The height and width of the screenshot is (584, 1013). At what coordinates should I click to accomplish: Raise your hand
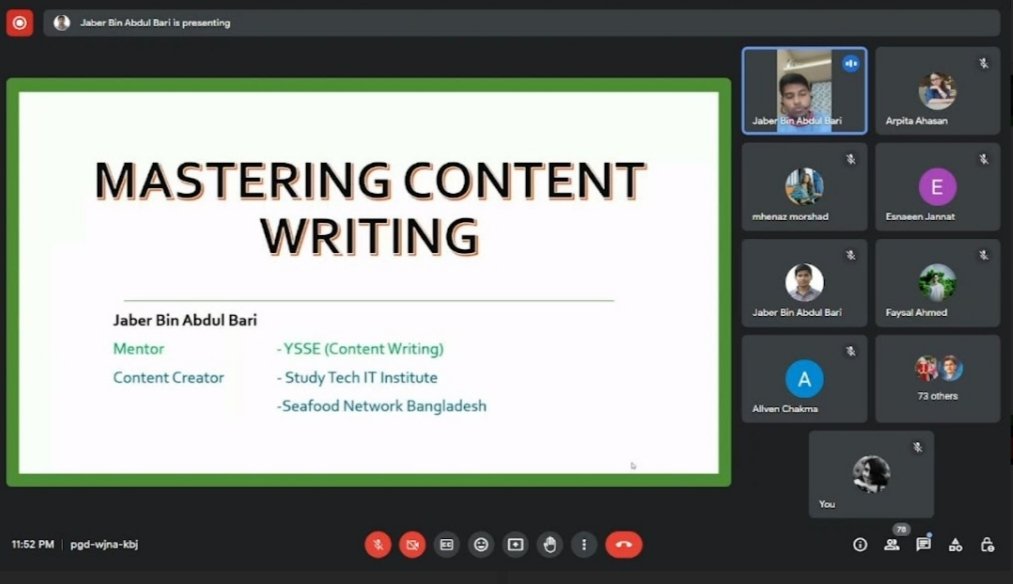[549, 545]
